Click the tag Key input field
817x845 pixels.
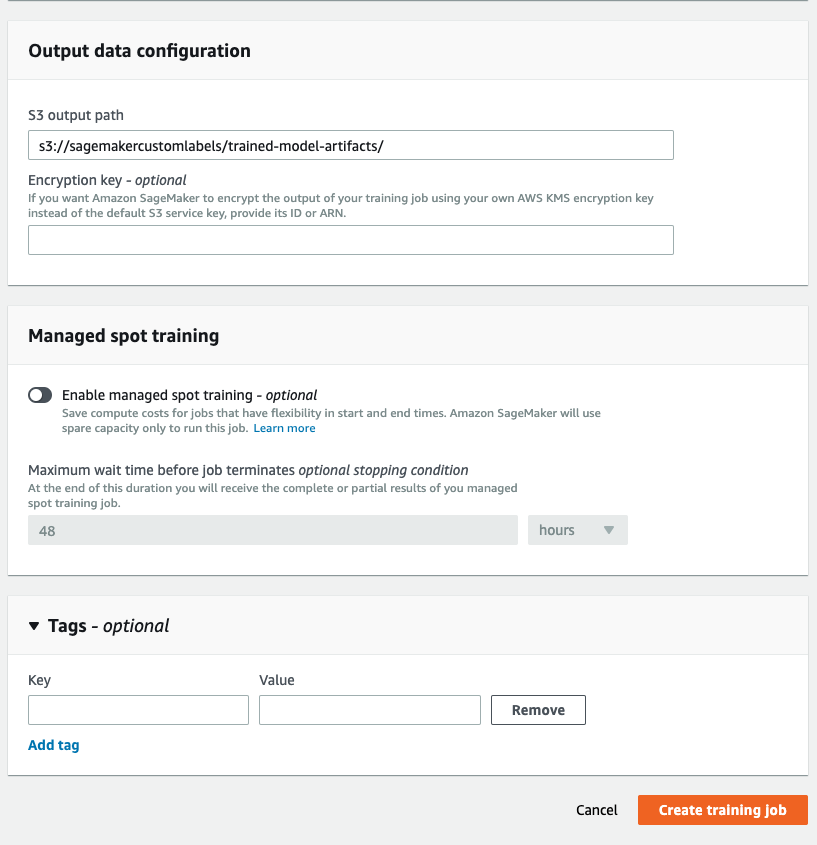(x=138, y=710)
